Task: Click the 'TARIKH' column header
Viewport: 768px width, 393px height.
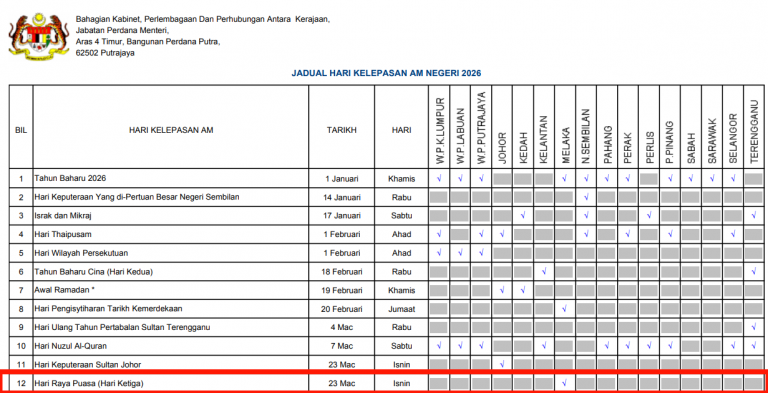Action: click(x=342, y=130)
